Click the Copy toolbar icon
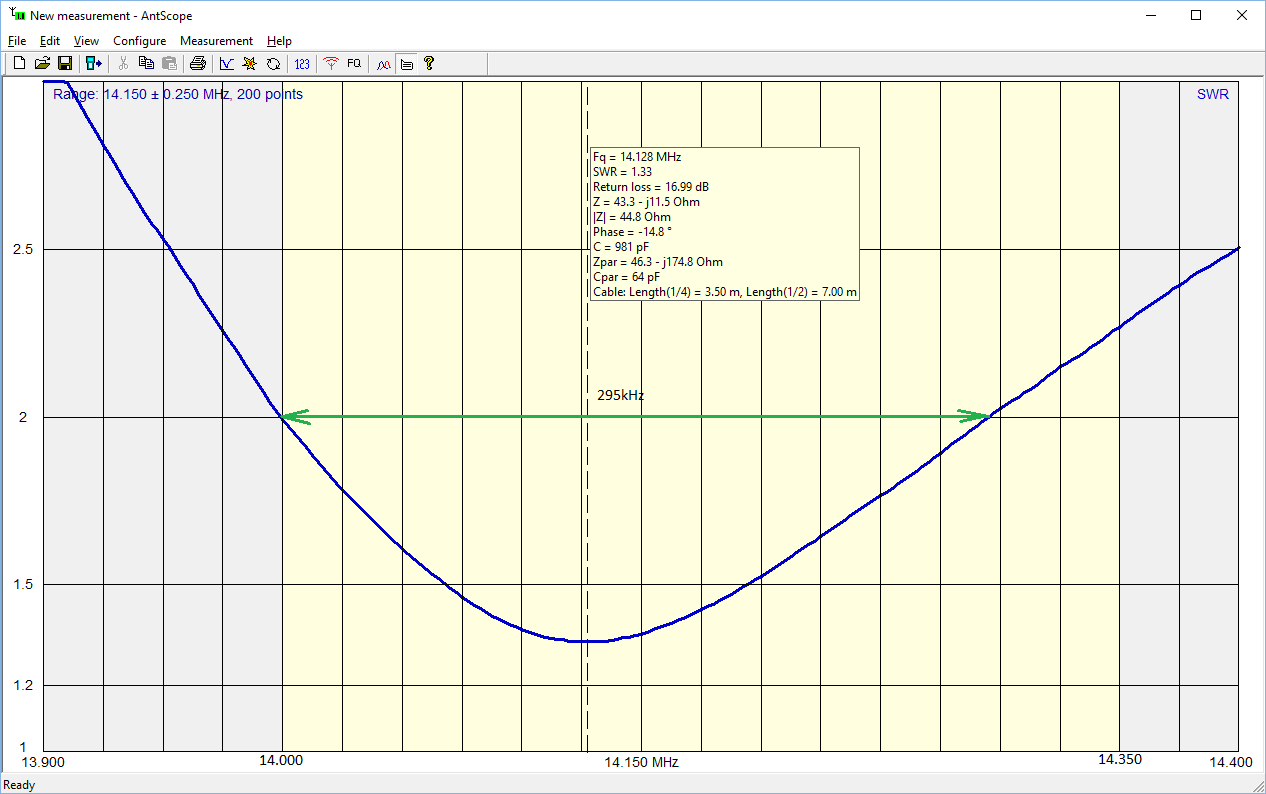 point(146,64)
